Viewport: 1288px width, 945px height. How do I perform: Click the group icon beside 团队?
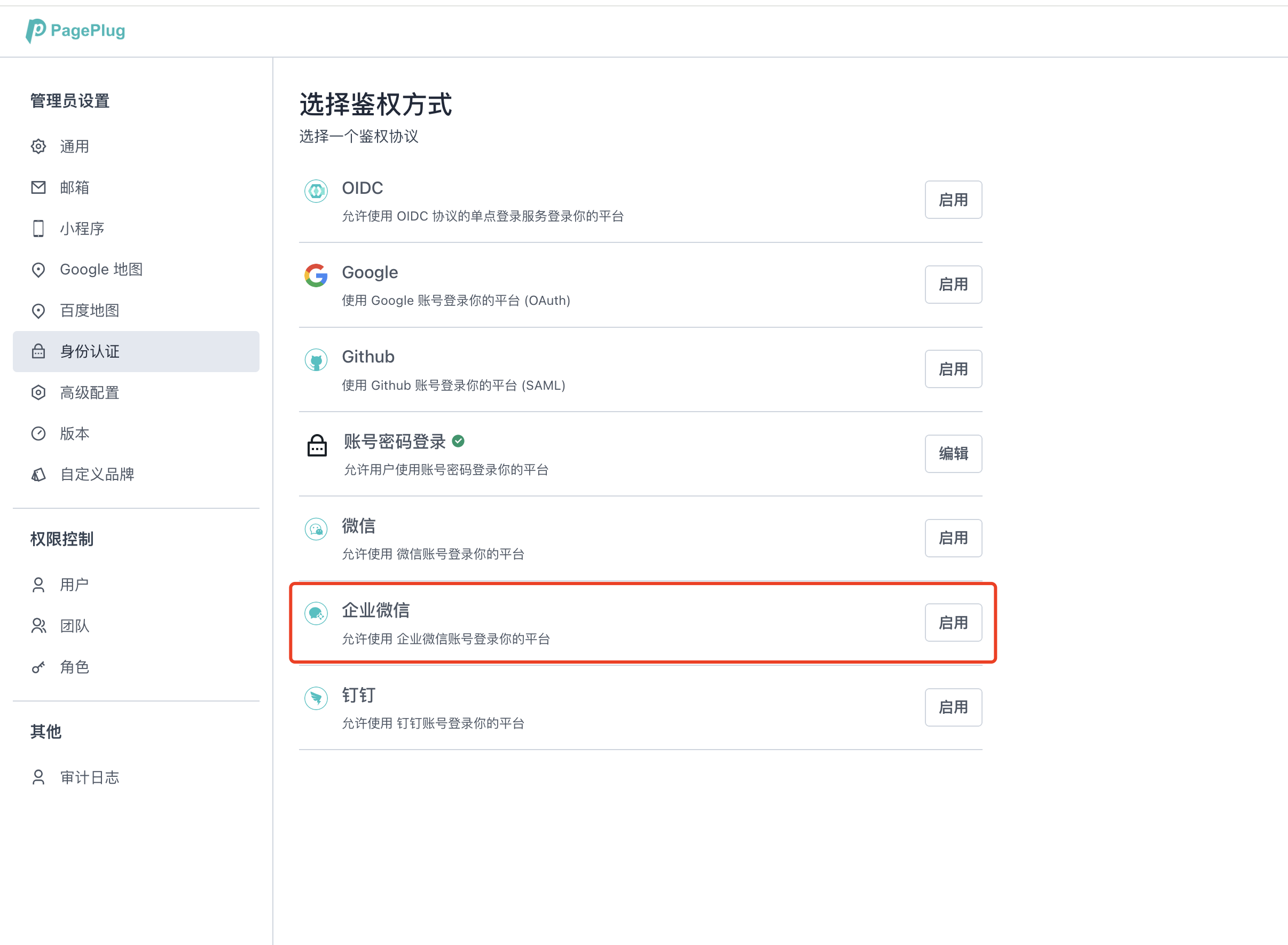(x=38, y=626)
